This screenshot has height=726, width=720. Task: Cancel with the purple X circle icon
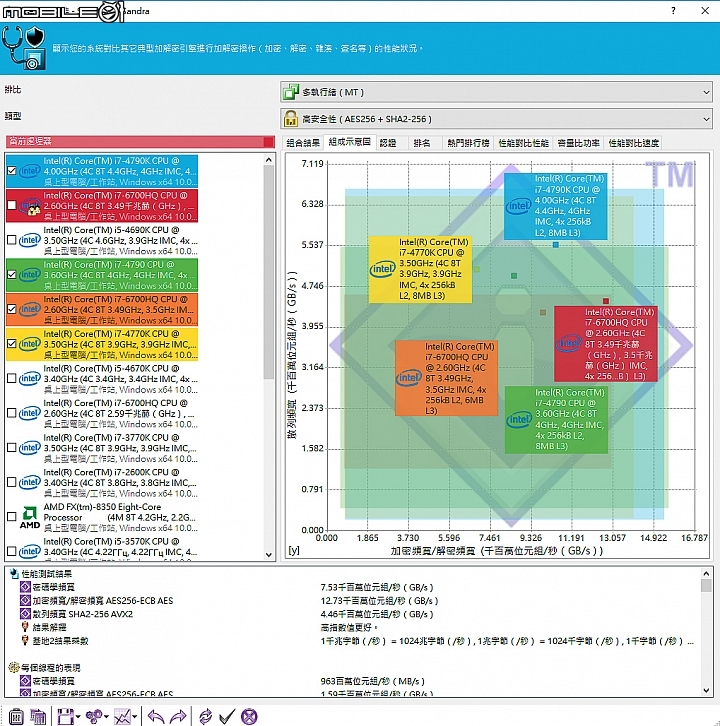(249, 716)
